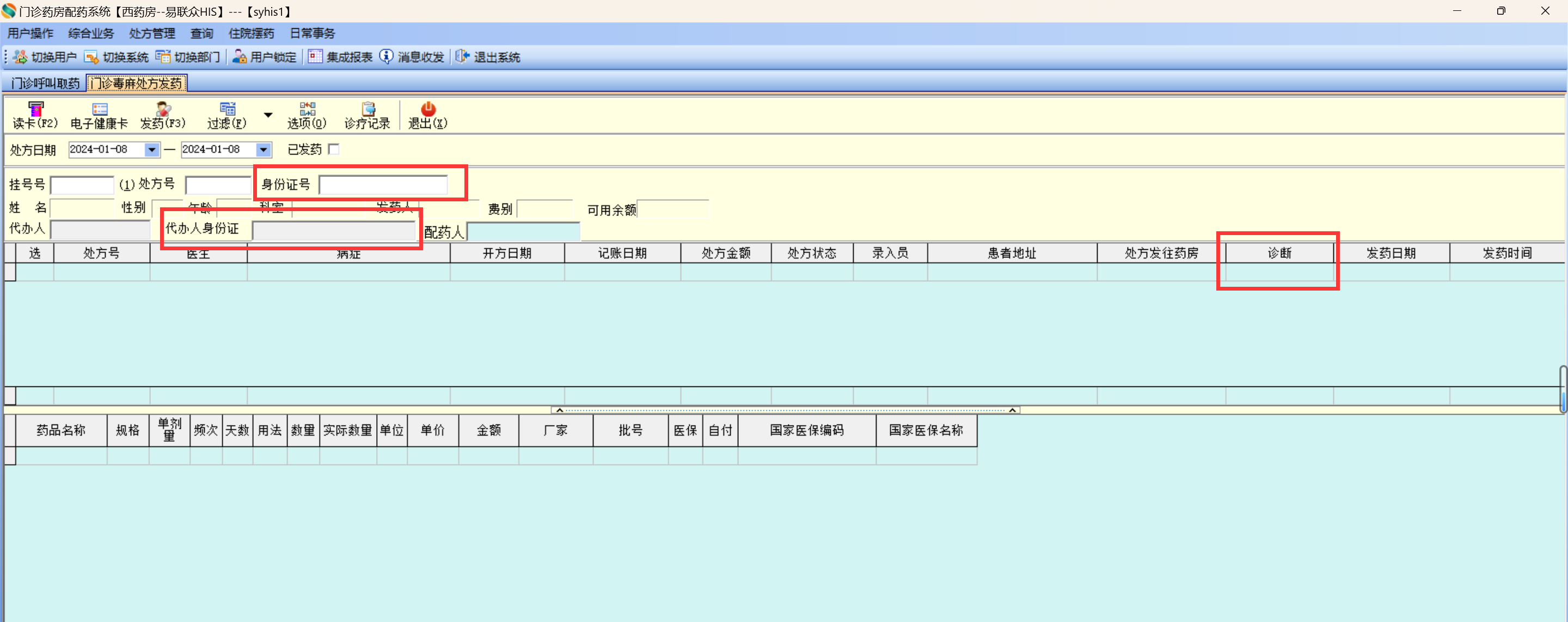1568x622 pixels.
Task: Click the drug list row's selector box
Action: [10, 455]
